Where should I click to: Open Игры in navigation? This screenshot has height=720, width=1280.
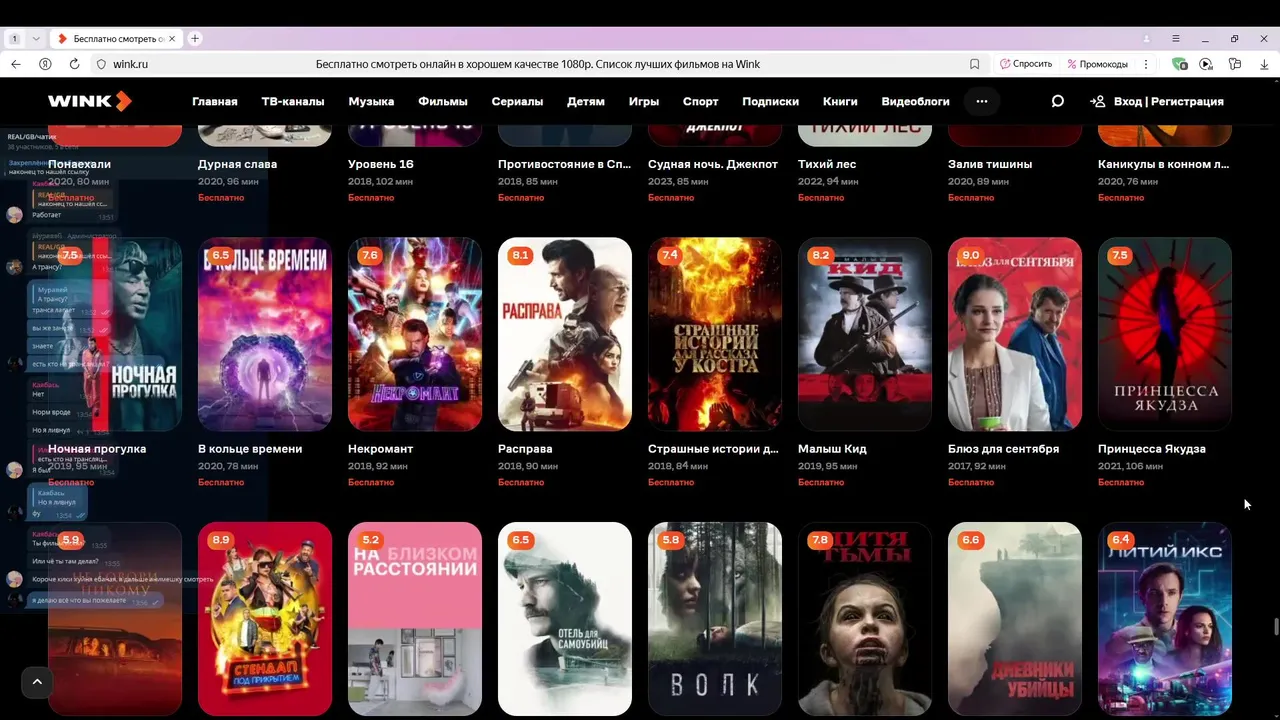(644, 101)
